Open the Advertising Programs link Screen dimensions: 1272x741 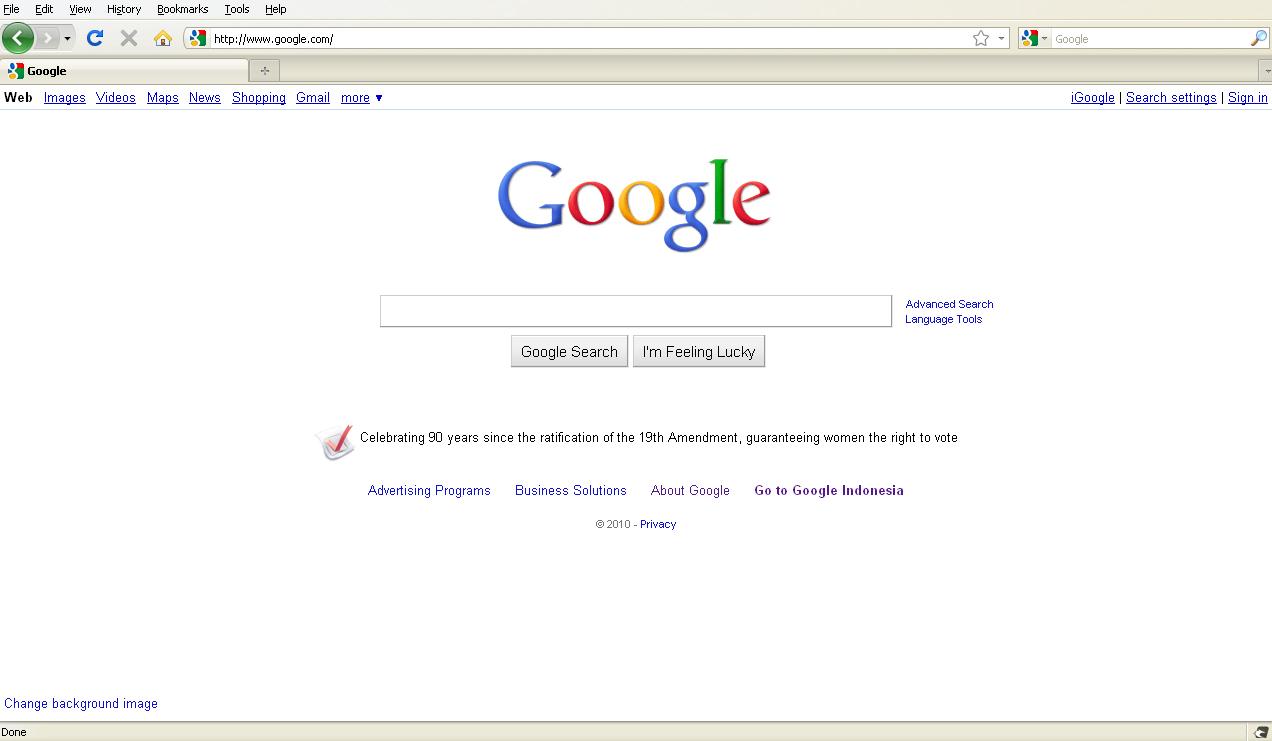point(429,491)
